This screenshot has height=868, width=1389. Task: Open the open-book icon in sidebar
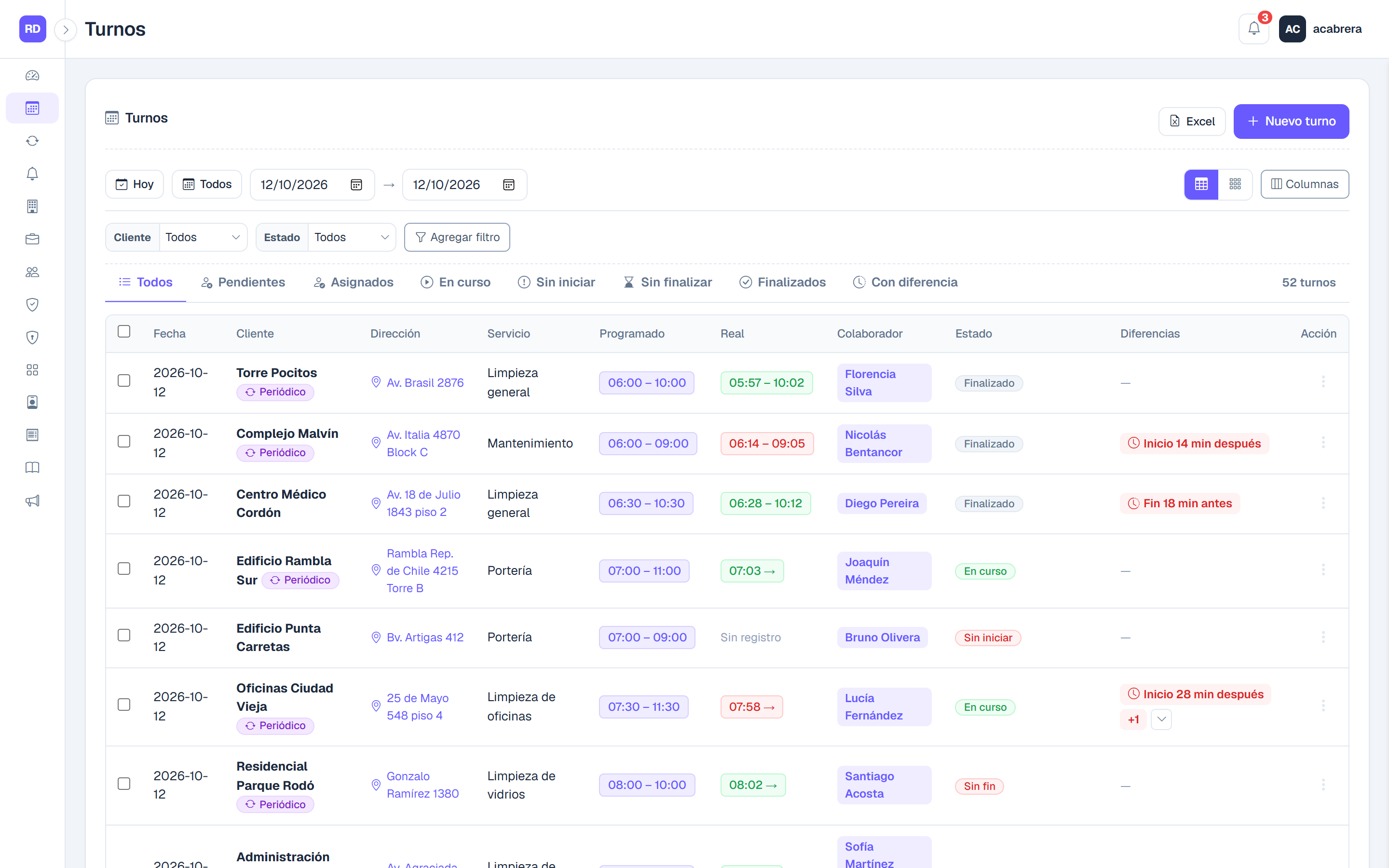(x=32, y=468)
